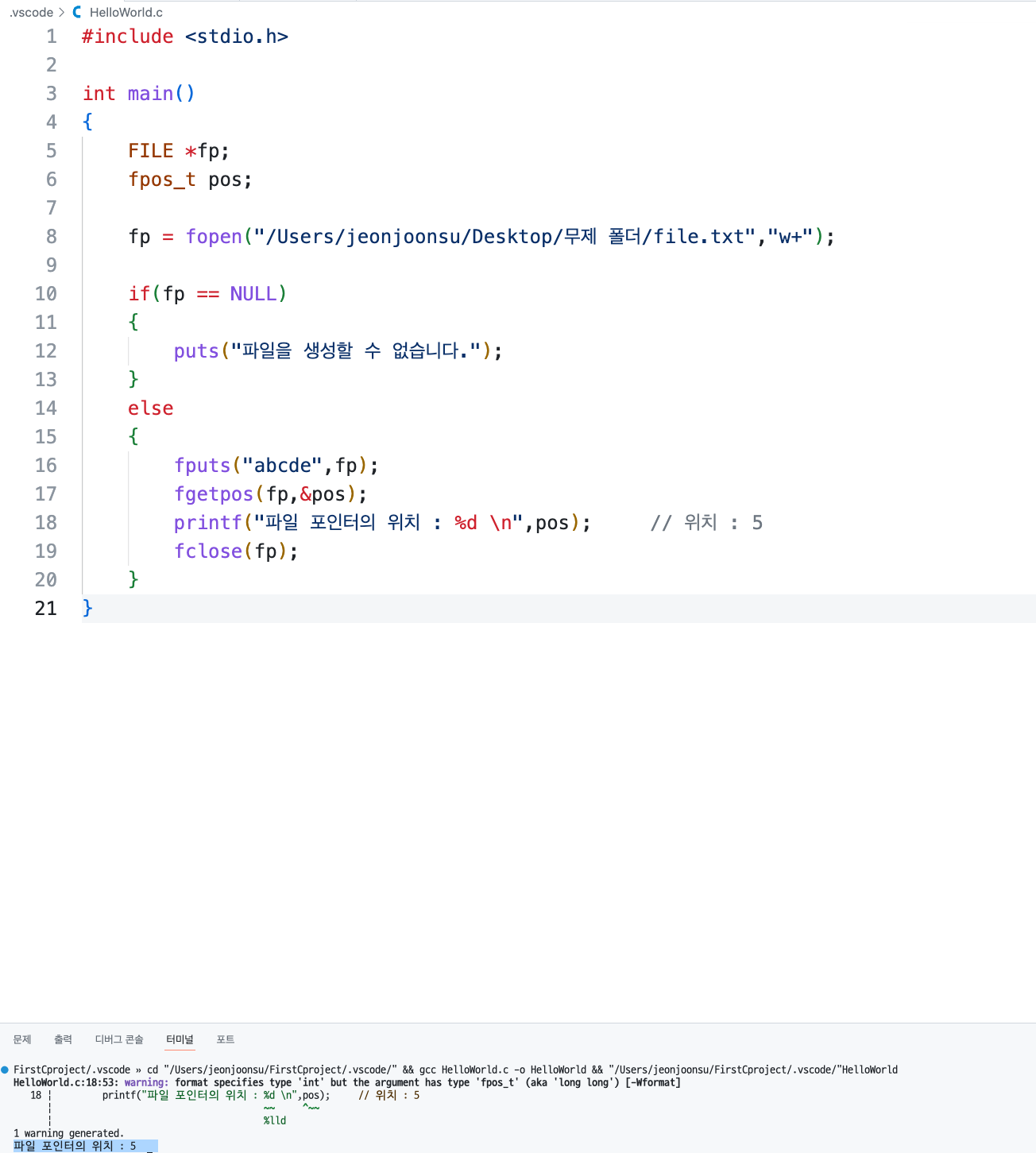Click the fpos_t type on line 6
The width and height of the screenshot is (1036, 1153).
click(162, 180)
